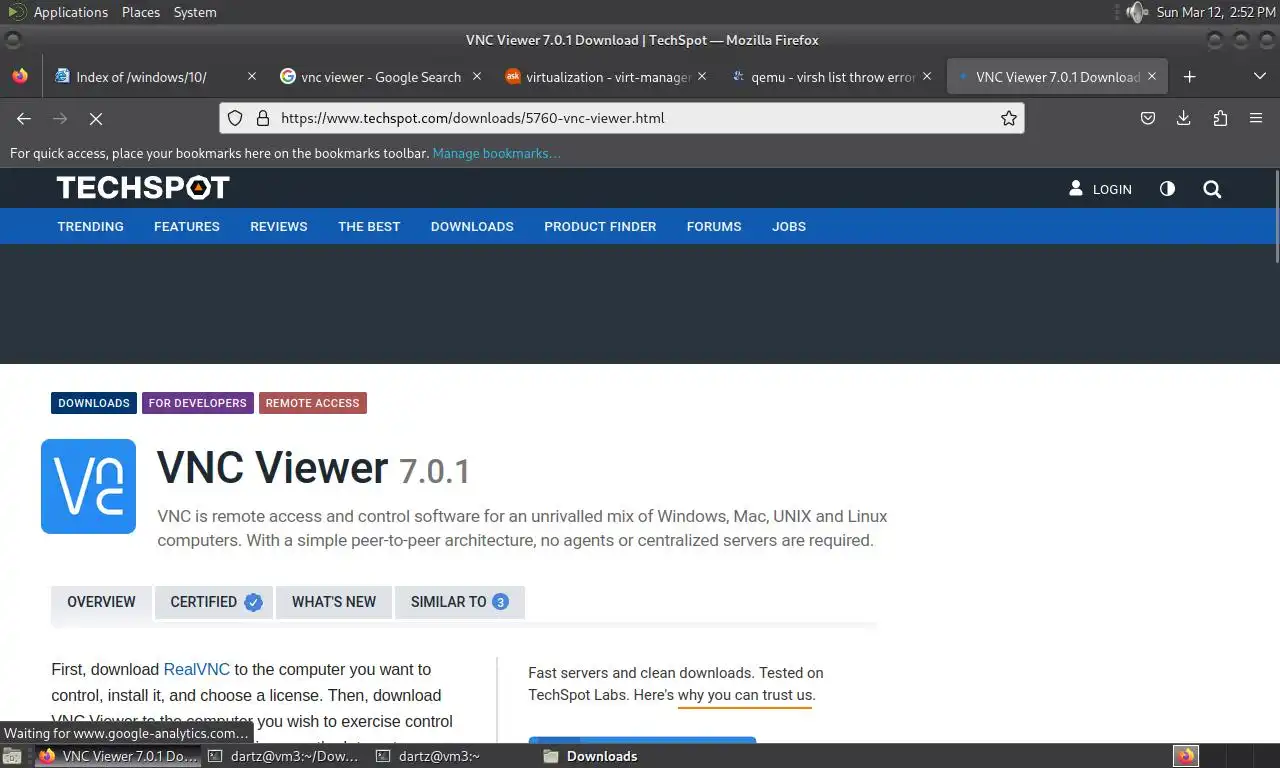Screen dimensions: 1280x768
Task: Click VNC Viewer 7.0.1 Firefox taskbar entry
Action: (118, 756)
